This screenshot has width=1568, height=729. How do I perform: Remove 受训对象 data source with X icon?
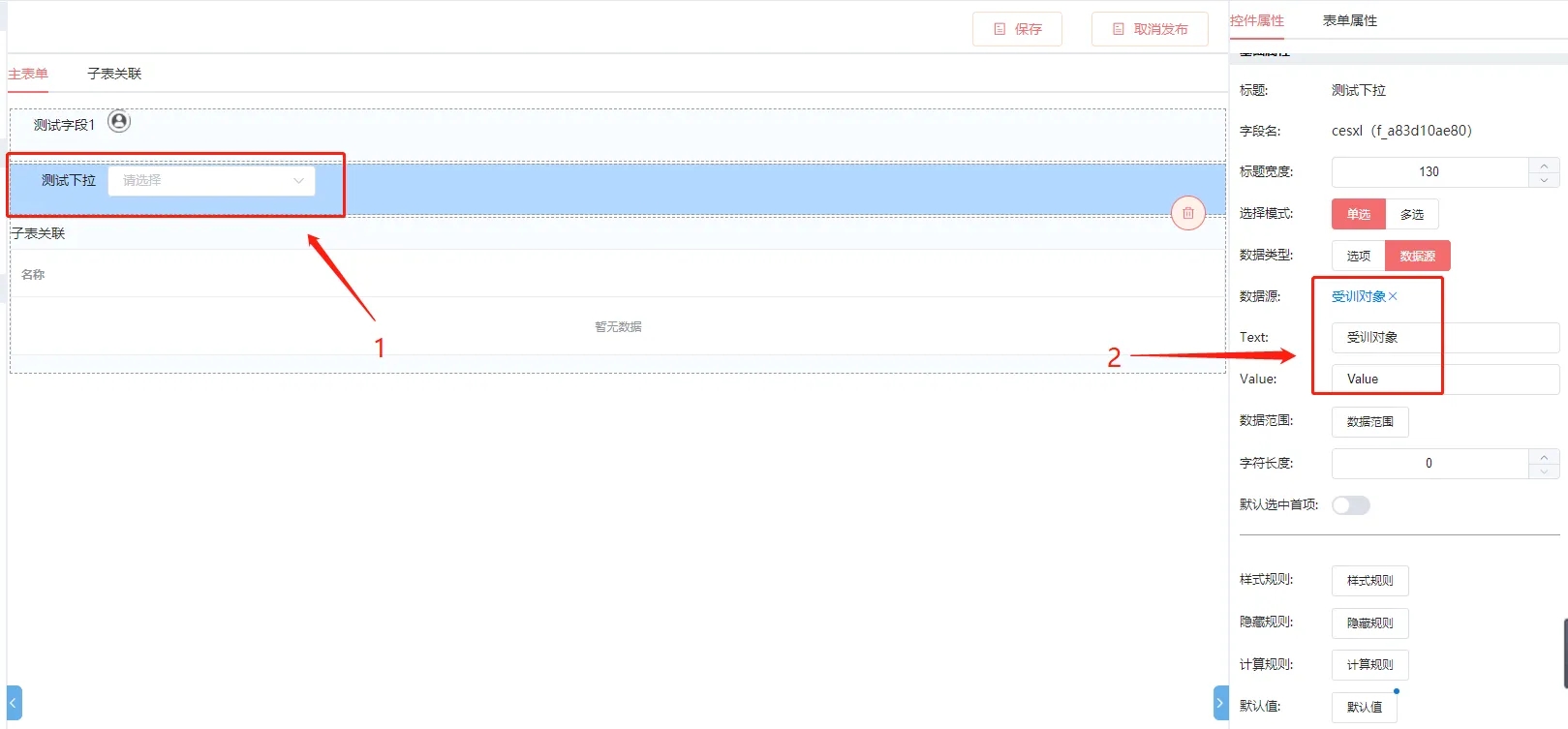(1393, 296)
